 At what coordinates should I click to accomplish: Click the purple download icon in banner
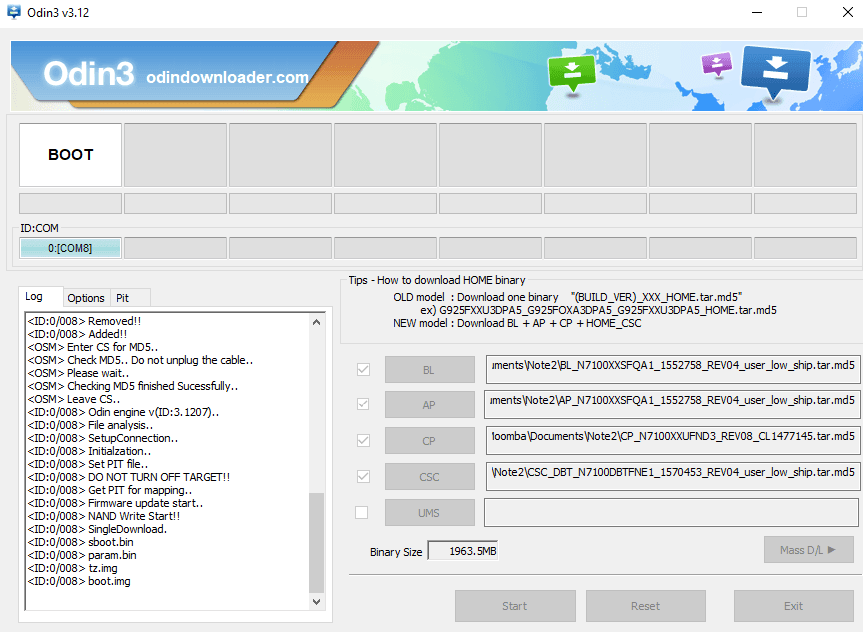pos(717,64)
